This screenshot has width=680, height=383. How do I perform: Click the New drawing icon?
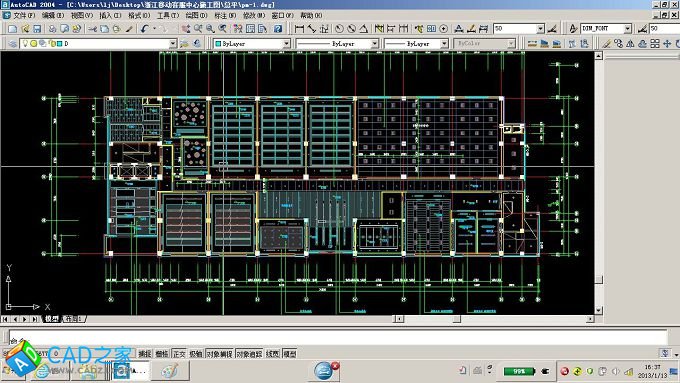pos(13,29)
